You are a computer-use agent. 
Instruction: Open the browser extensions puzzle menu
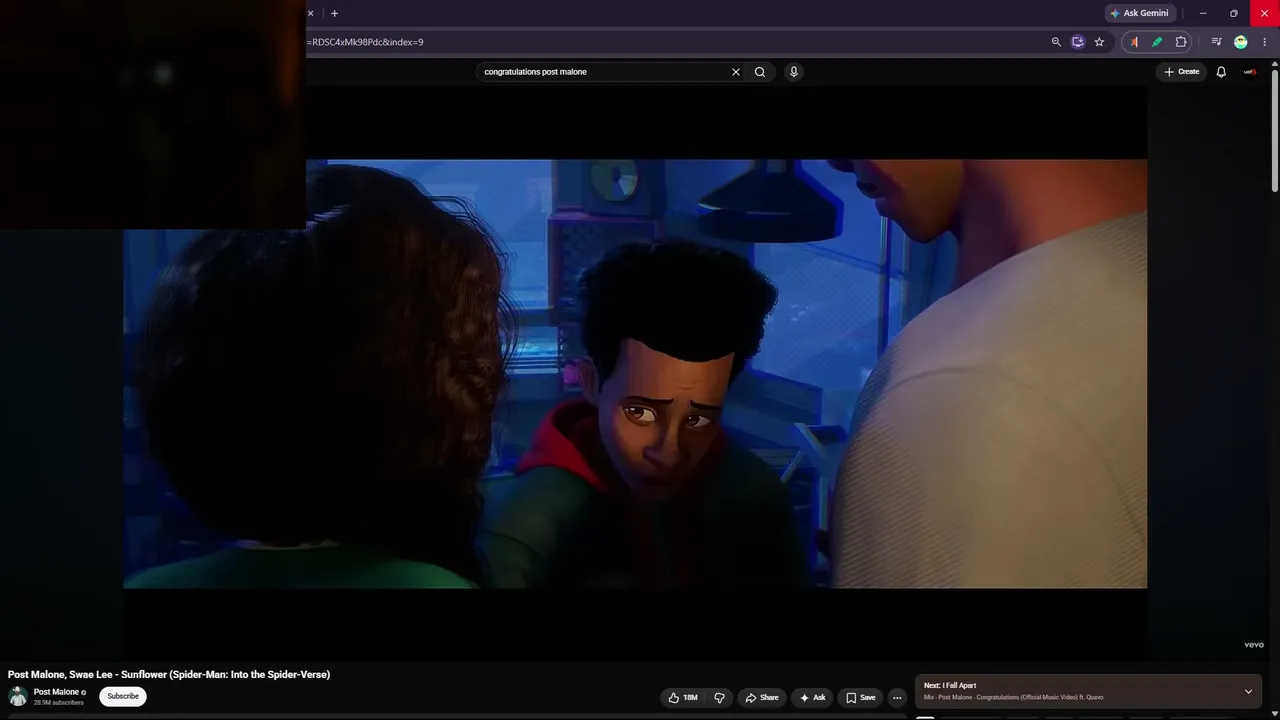(1181, 42)
